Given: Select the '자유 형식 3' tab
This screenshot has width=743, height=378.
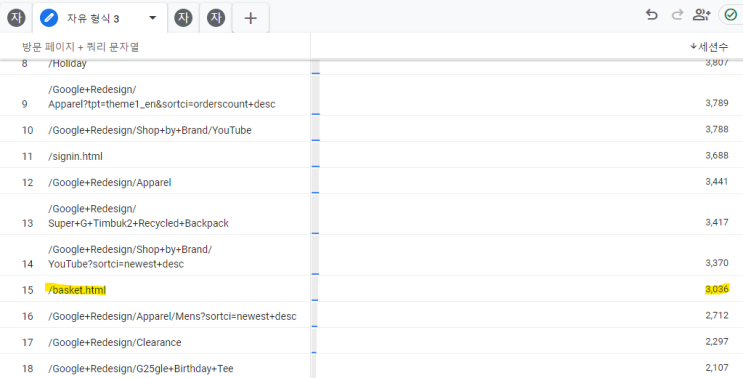Looking at the screenshot, I should click(100, 18).
